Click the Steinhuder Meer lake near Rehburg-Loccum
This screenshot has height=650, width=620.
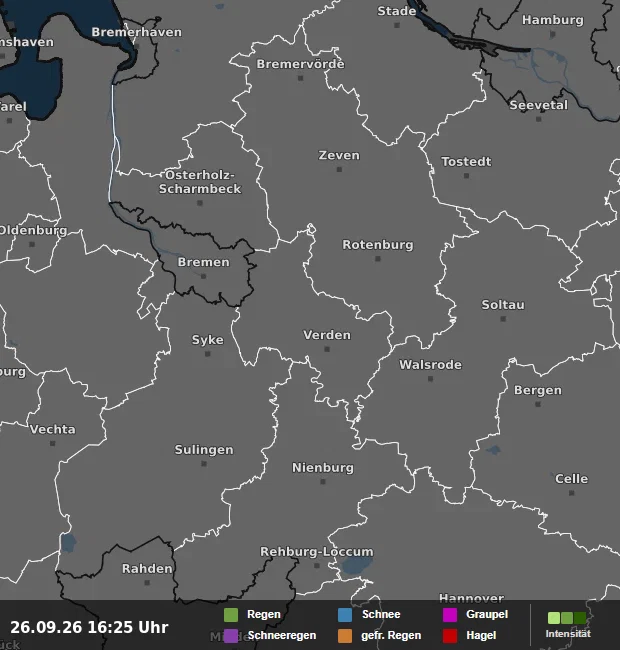[x=357, y=565]
